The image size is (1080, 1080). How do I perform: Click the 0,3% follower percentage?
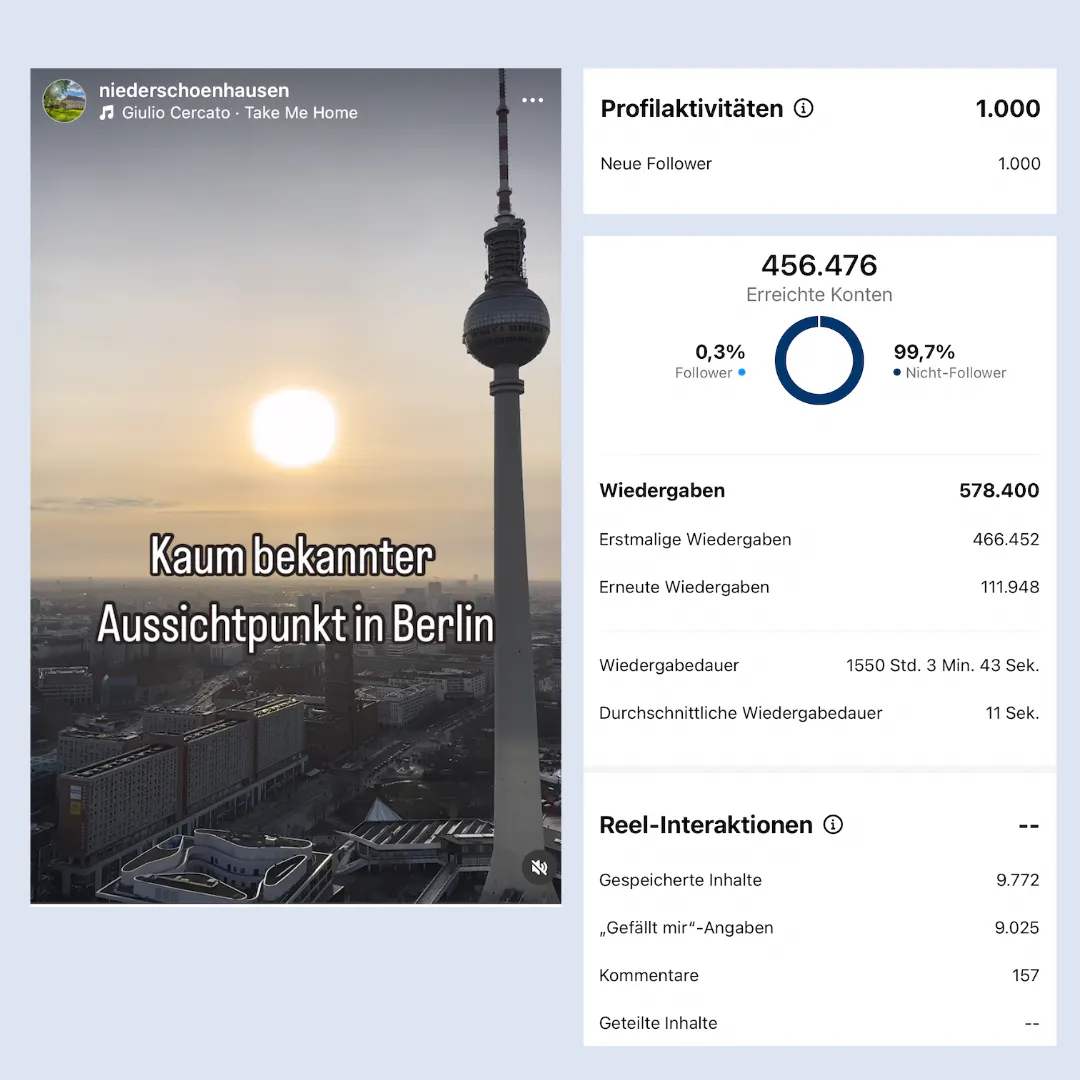coord(720,352)
